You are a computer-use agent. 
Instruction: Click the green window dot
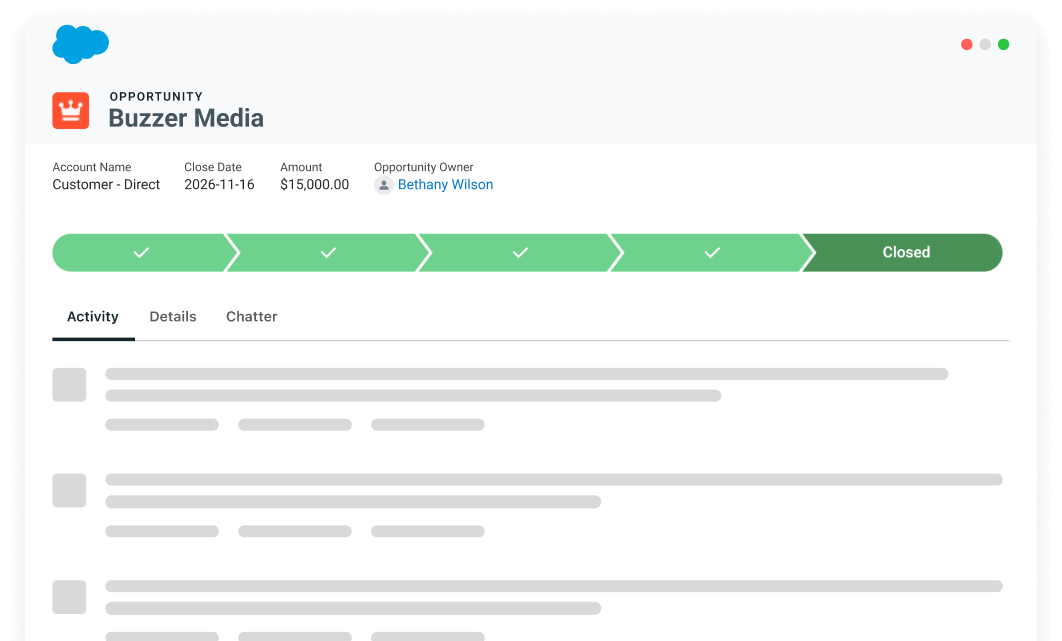[1003, 44]
